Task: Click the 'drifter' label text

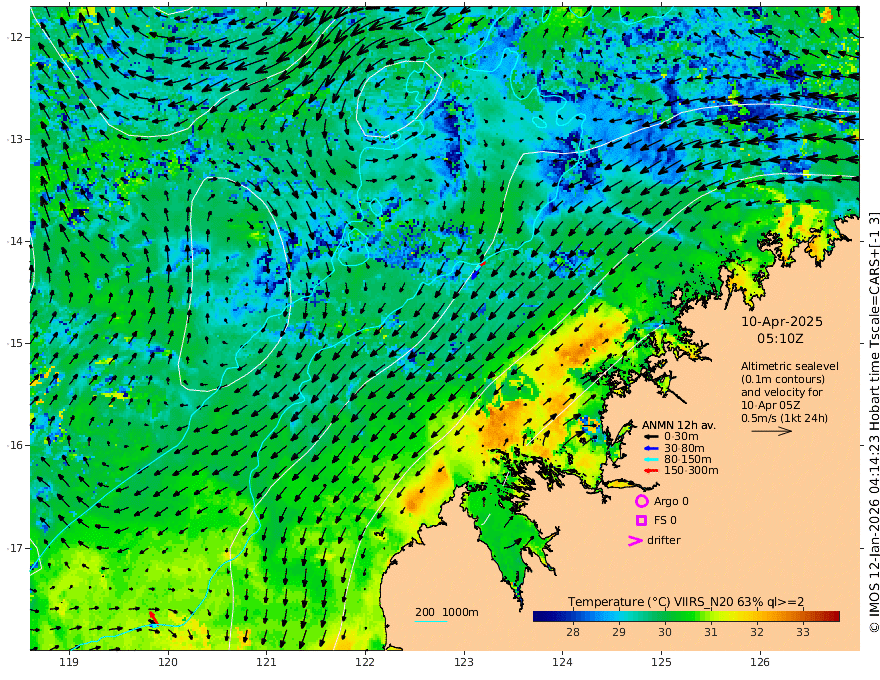Action: pos(663,540)
